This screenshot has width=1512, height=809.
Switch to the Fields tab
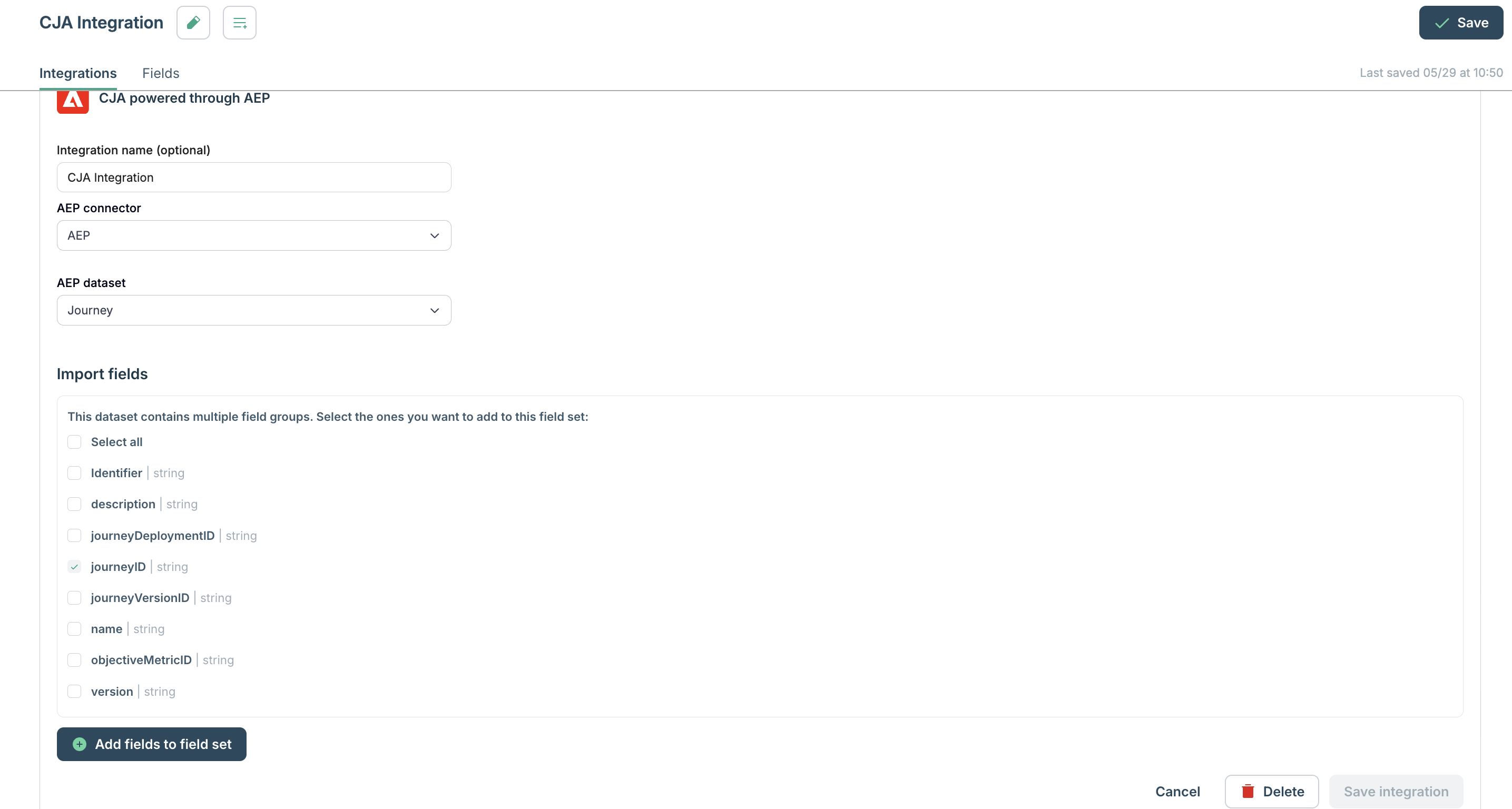click(161, 73)
